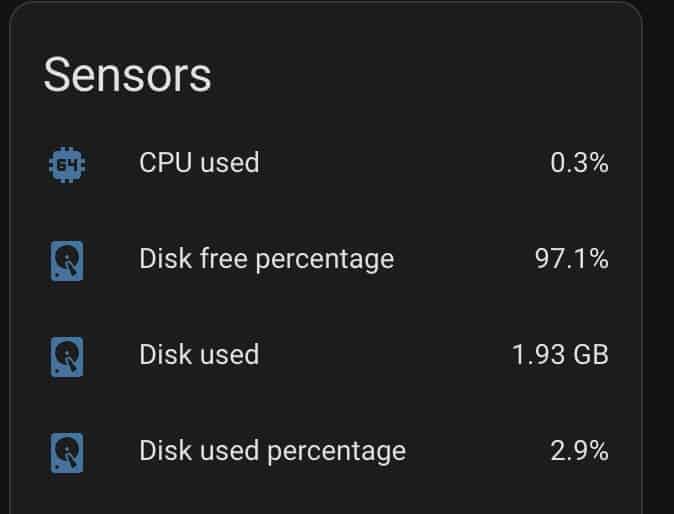The width and height of the screenshot is (674, 514).
Task: Open the Disk free percentage label
Action: tap(267, 260)
